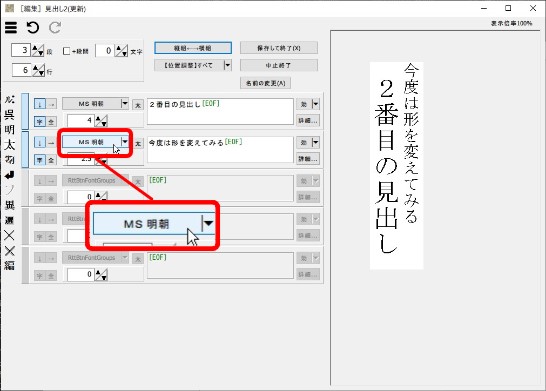The height and width of the screenshot is (391, 546).
Task: Click the 表示倍率100% zoom label
Action: pos(512,23)
